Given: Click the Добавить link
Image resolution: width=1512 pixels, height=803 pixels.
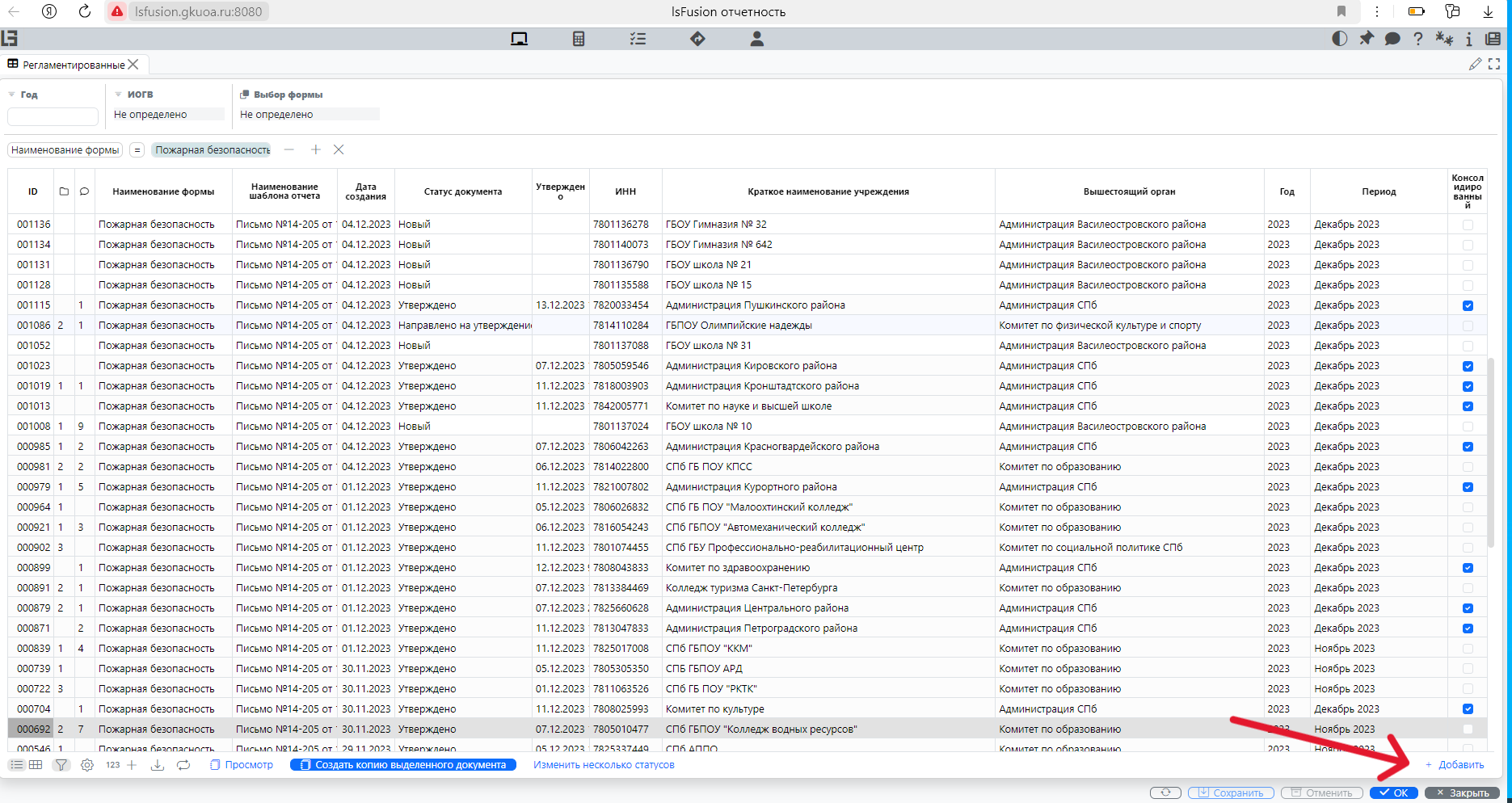Looking at the screenshot, I should pos(1460,765).
